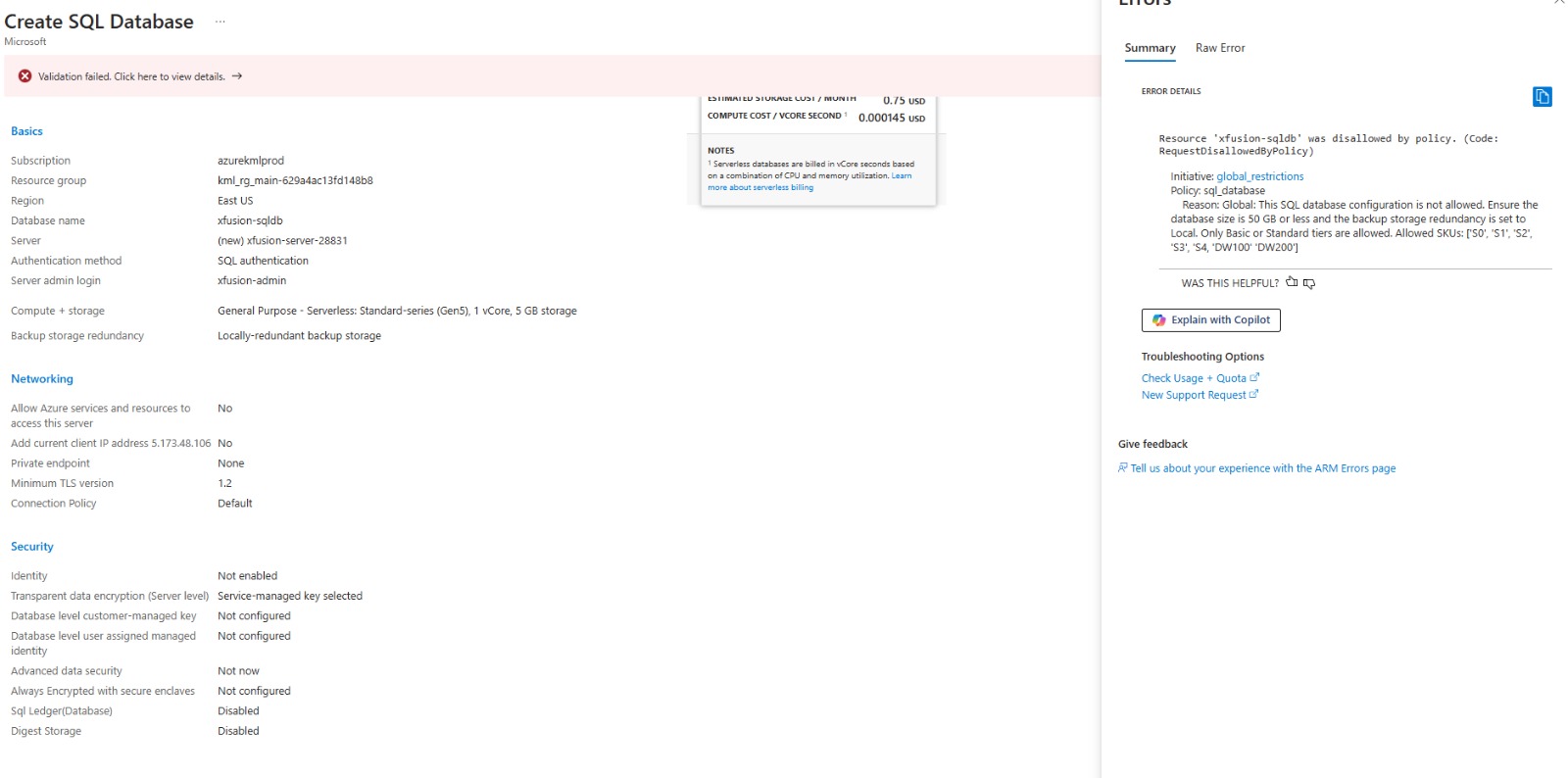The height and width of the screenshot is (778, 1568).
Task: Click the Region value East US
Action: coord(235,201)
